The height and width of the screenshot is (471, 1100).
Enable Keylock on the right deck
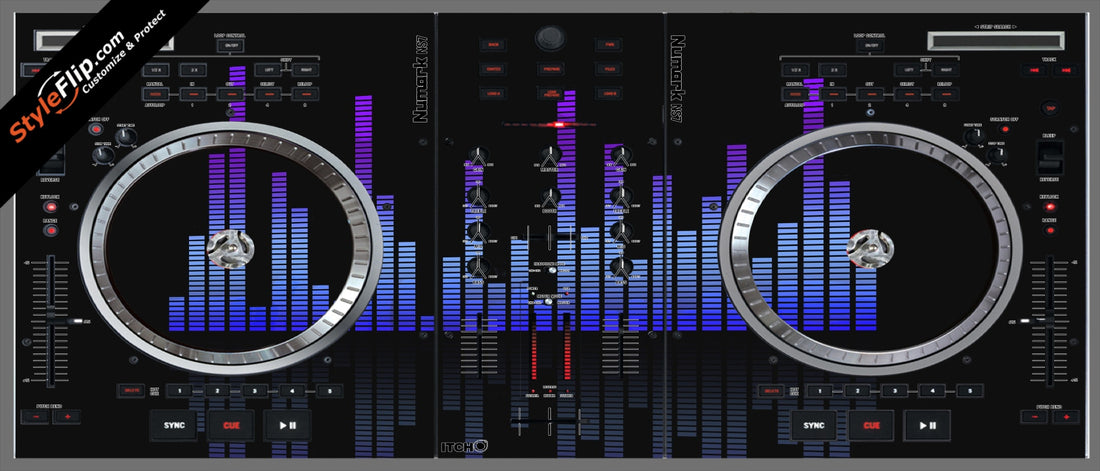(x=1049, y=206)
